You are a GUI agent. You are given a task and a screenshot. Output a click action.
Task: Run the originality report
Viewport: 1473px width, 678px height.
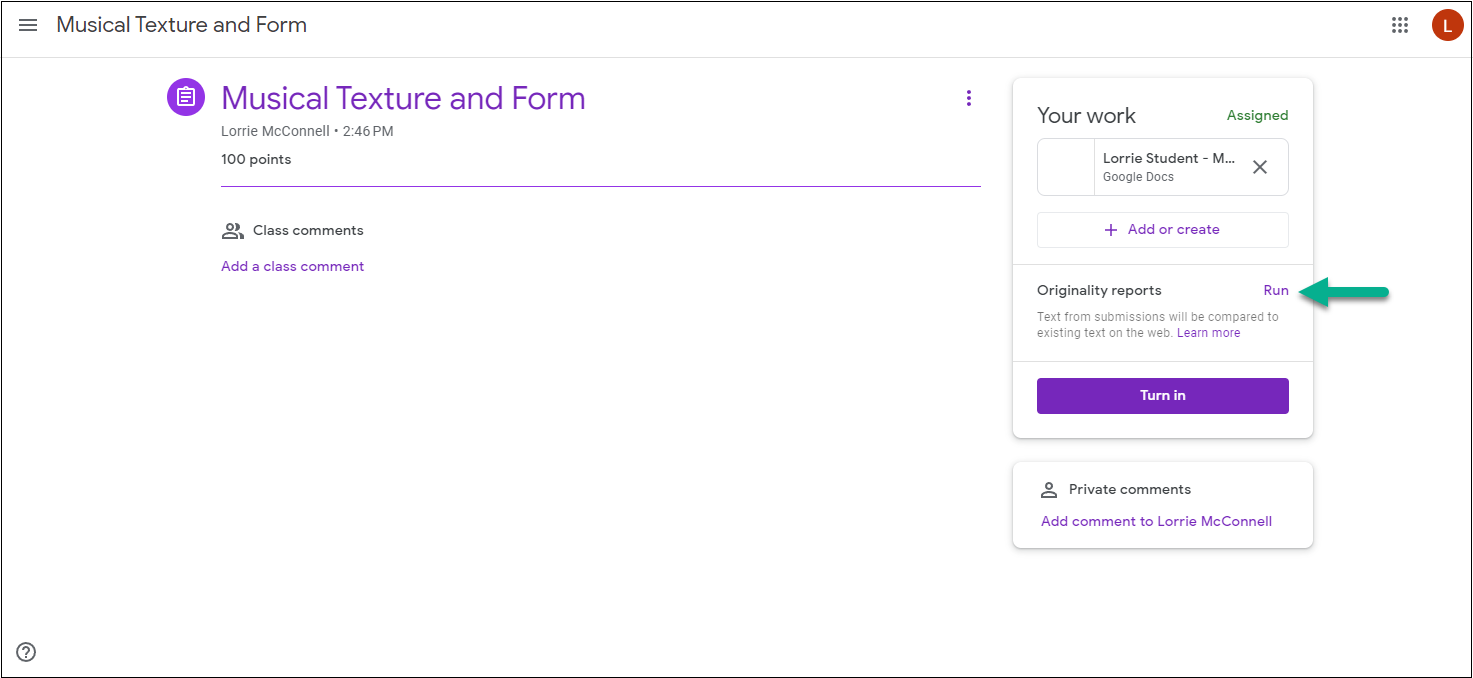[x=1276, y=291]
